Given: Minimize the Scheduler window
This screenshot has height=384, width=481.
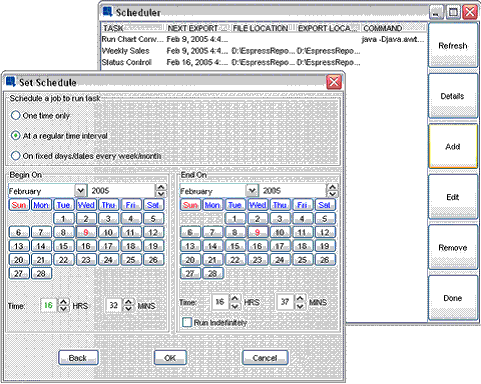Looking at the screenshot, I should (436, 12).
